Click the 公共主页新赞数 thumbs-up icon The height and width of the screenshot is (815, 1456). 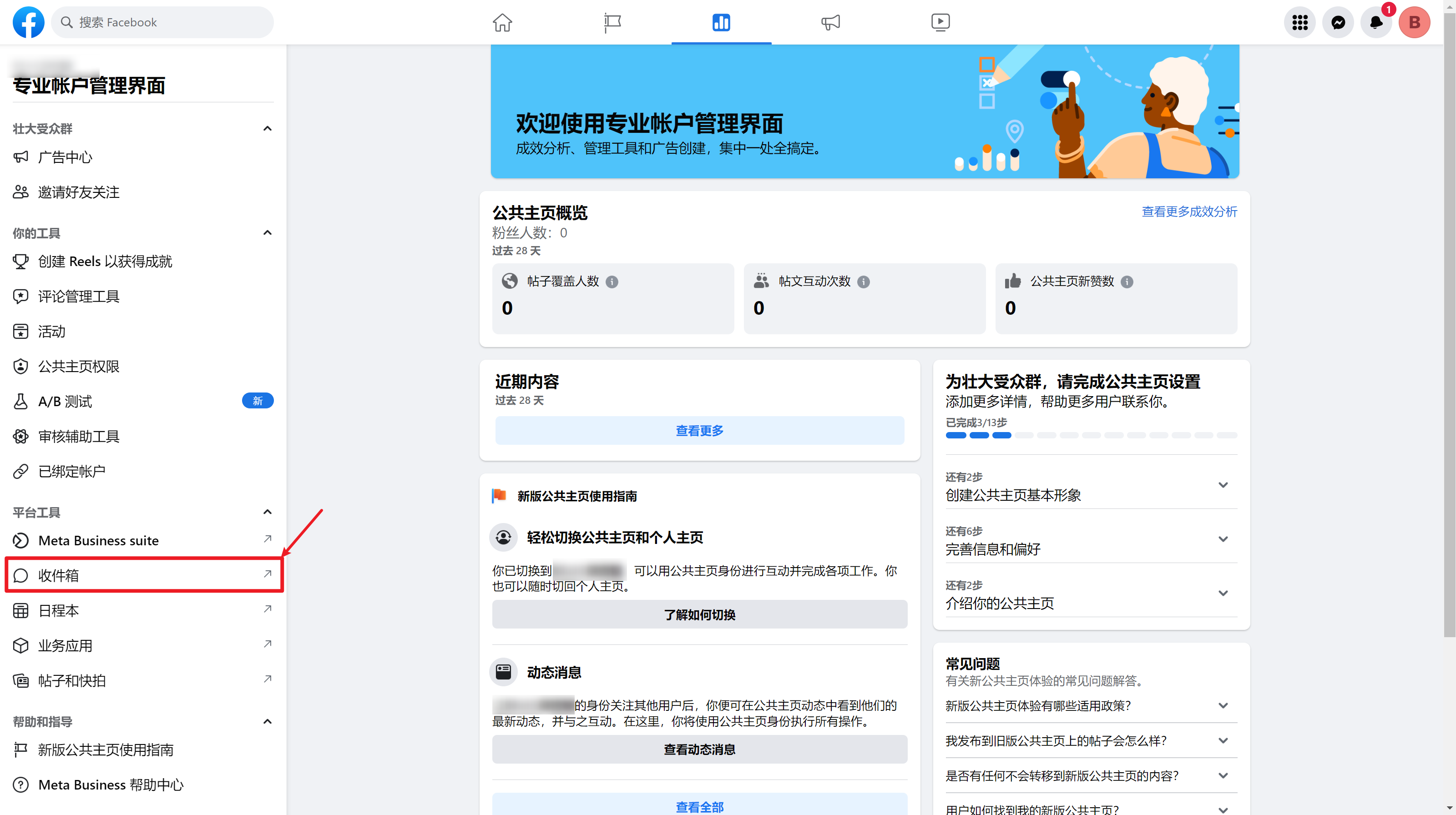1012,281
